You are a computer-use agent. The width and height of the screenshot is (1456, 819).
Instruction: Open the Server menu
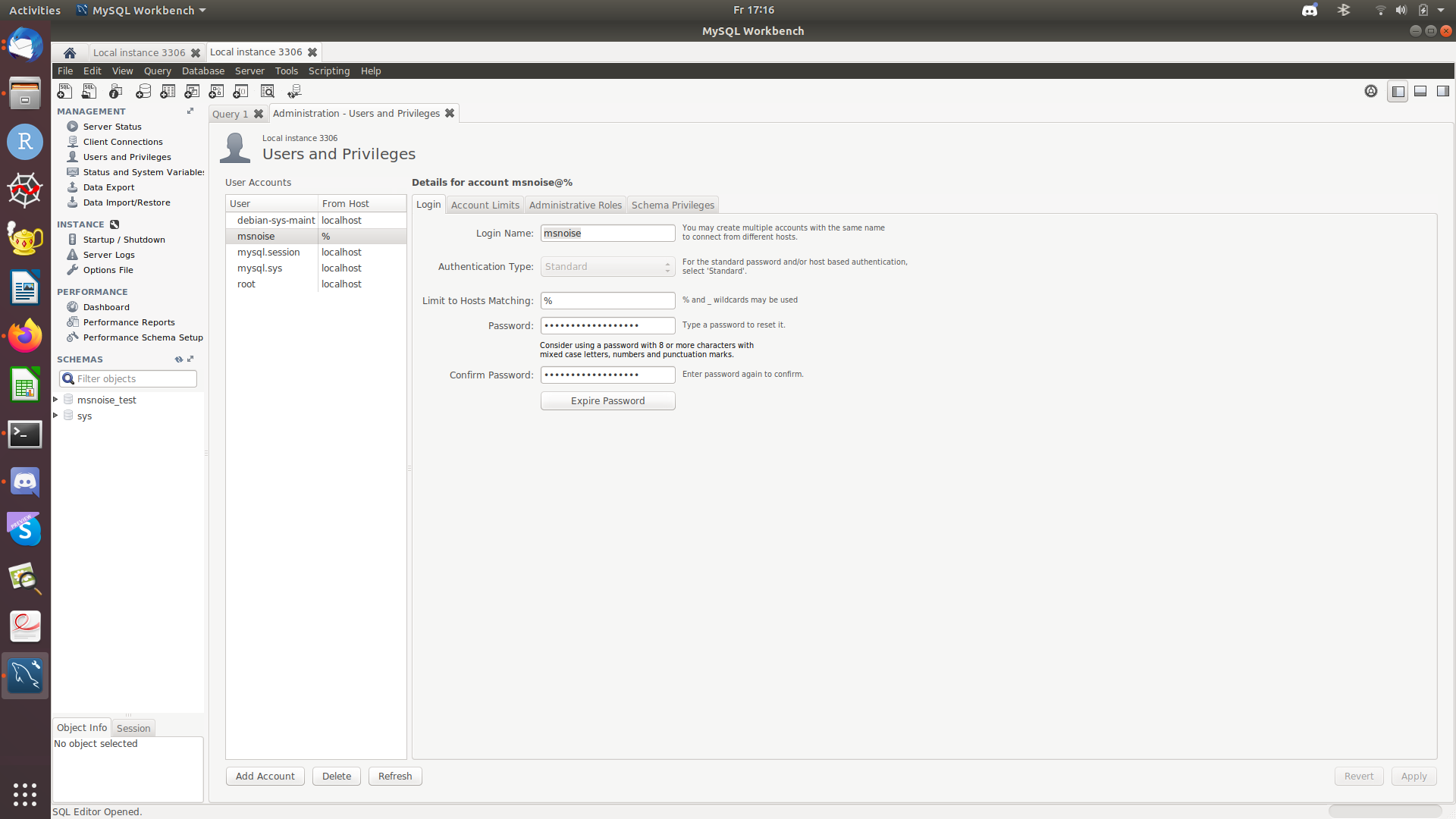[249, 71]
